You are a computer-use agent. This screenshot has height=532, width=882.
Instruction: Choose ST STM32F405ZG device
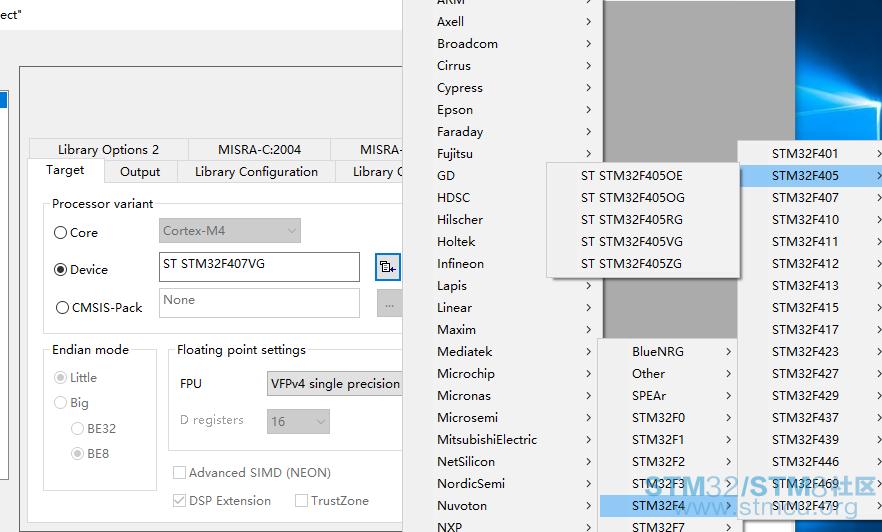pos(642,263)
